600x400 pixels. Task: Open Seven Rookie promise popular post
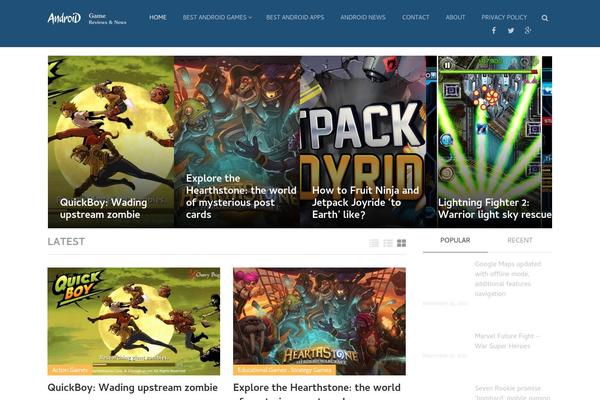coord(512,392)
